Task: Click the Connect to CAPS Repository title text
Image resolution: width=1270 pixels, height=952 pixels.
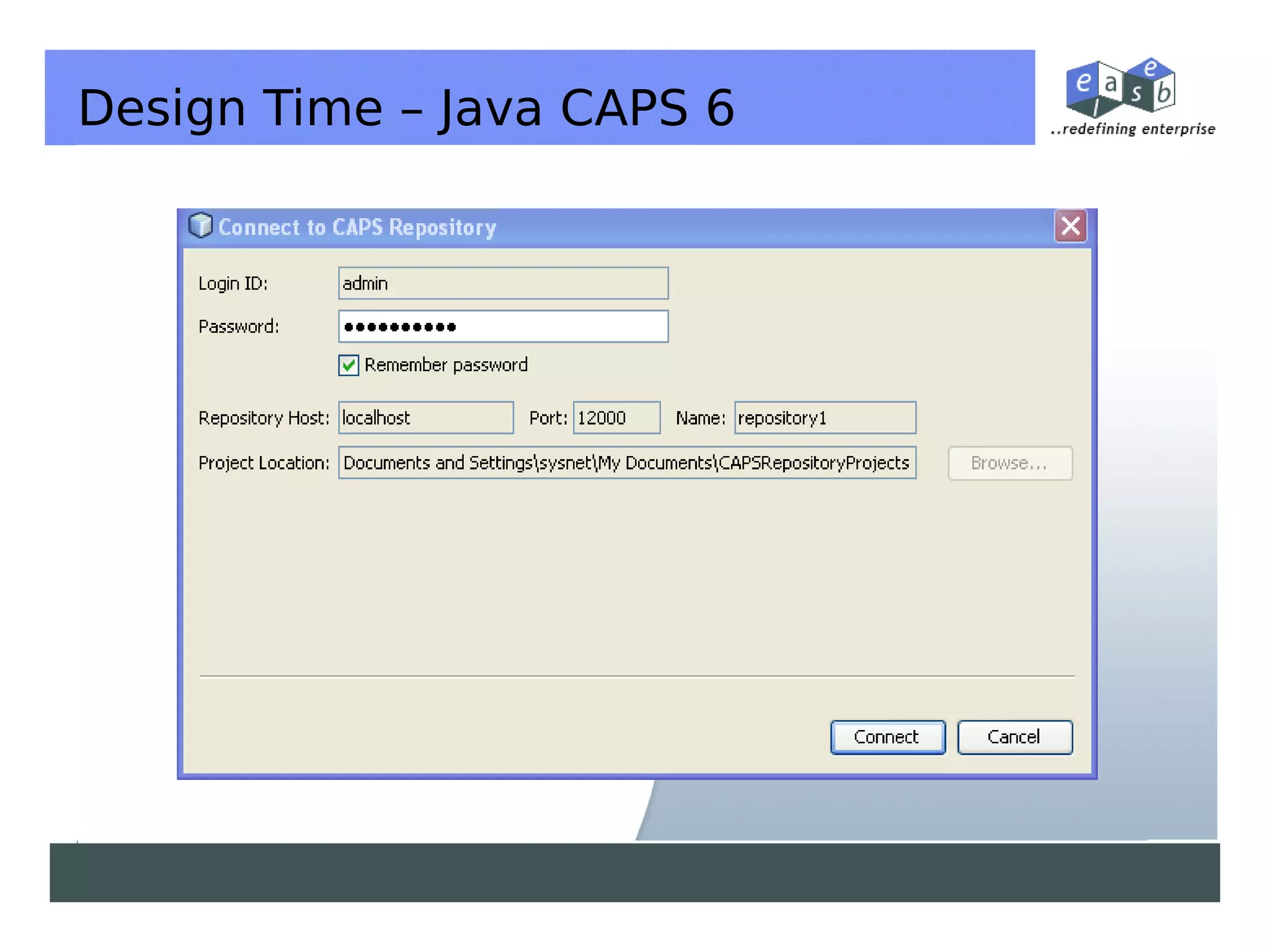Action: [357, 227]
